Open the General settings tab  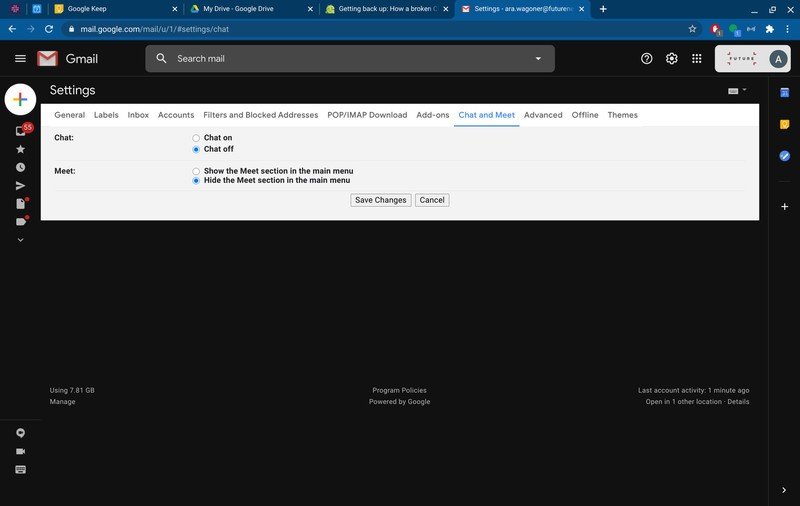[x=69, y=115]
